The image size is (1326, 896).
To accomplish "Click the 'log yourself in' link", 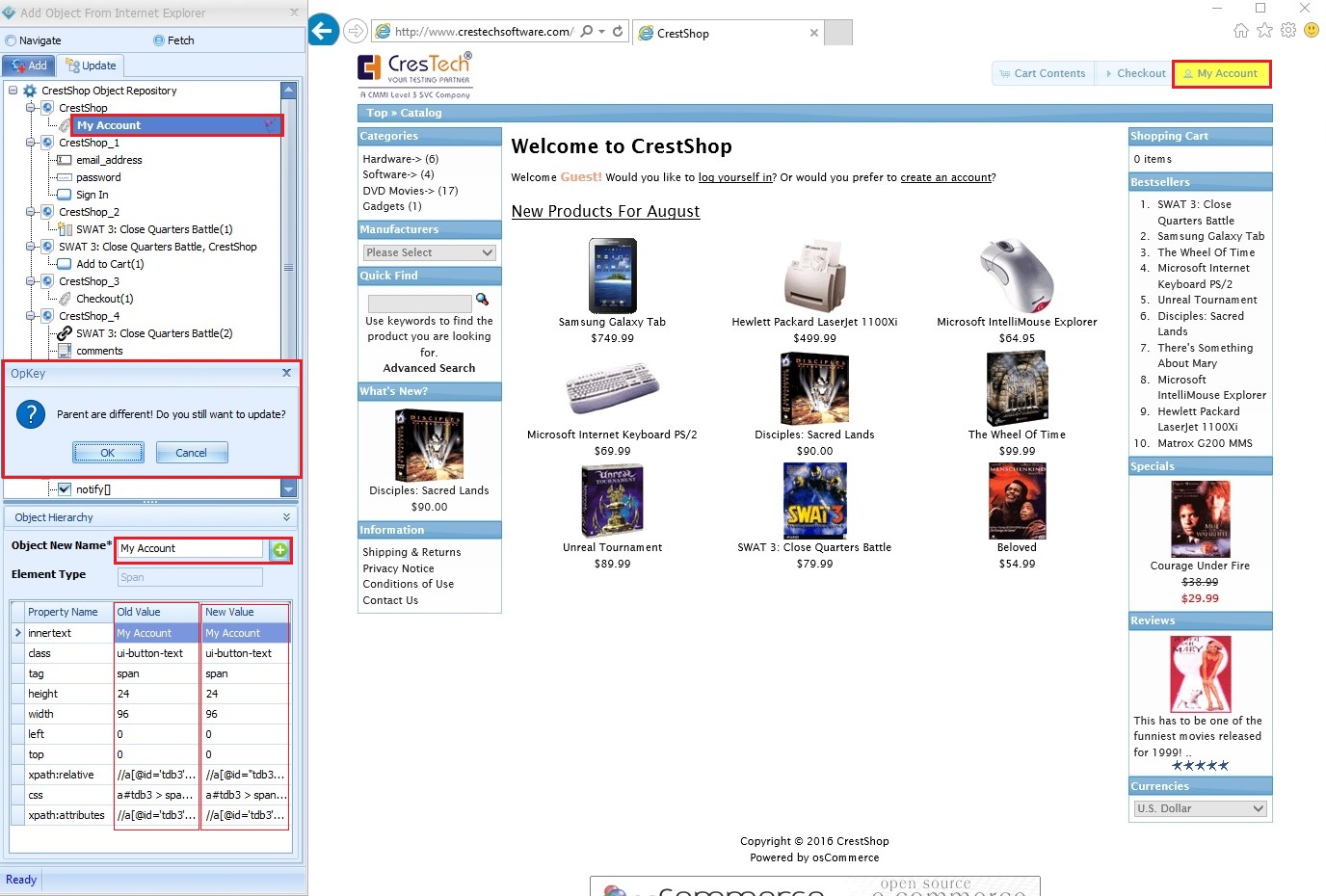I will tap(736, 177).
